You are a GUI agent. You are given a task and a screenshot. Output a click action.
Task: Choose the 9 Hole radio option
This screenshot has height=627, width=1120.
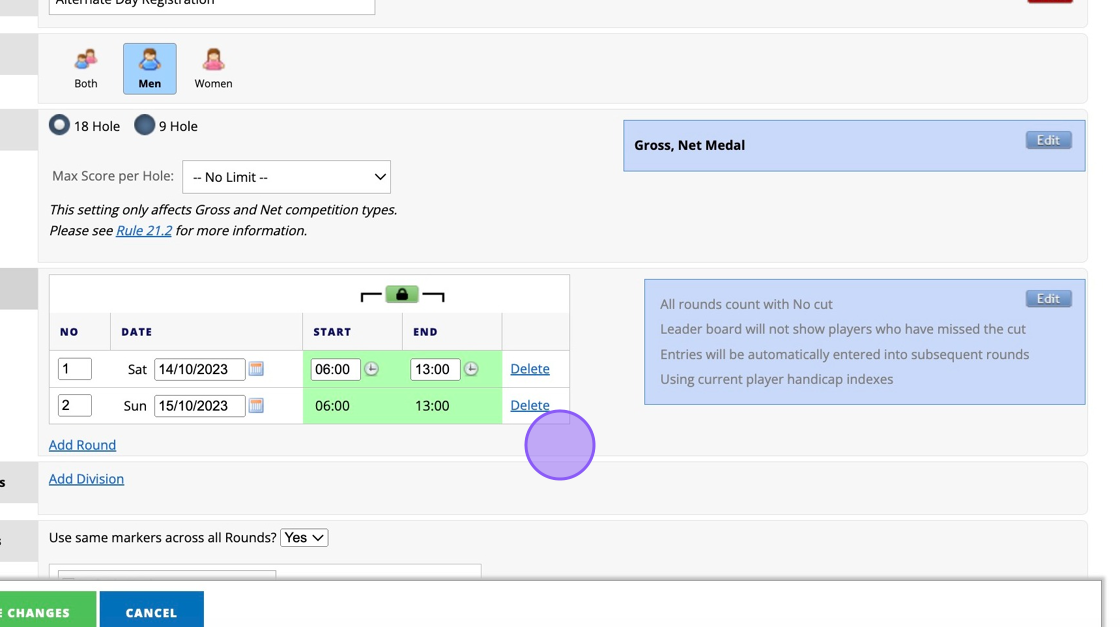click(144, 125)
